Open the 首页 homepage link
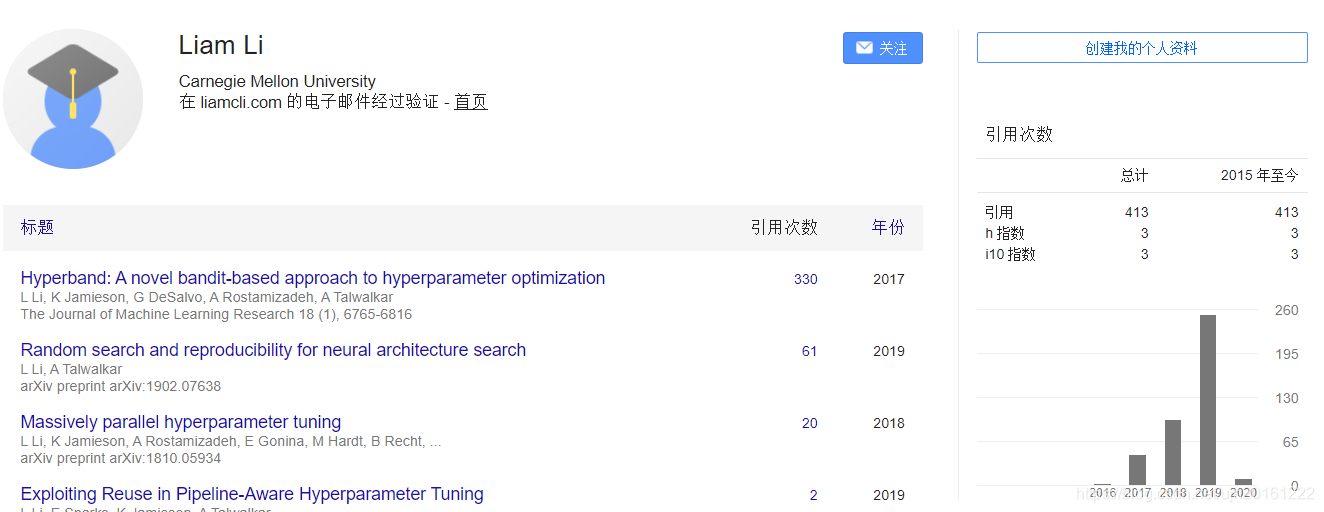The image size is (1324, 512). click(471, 101)
